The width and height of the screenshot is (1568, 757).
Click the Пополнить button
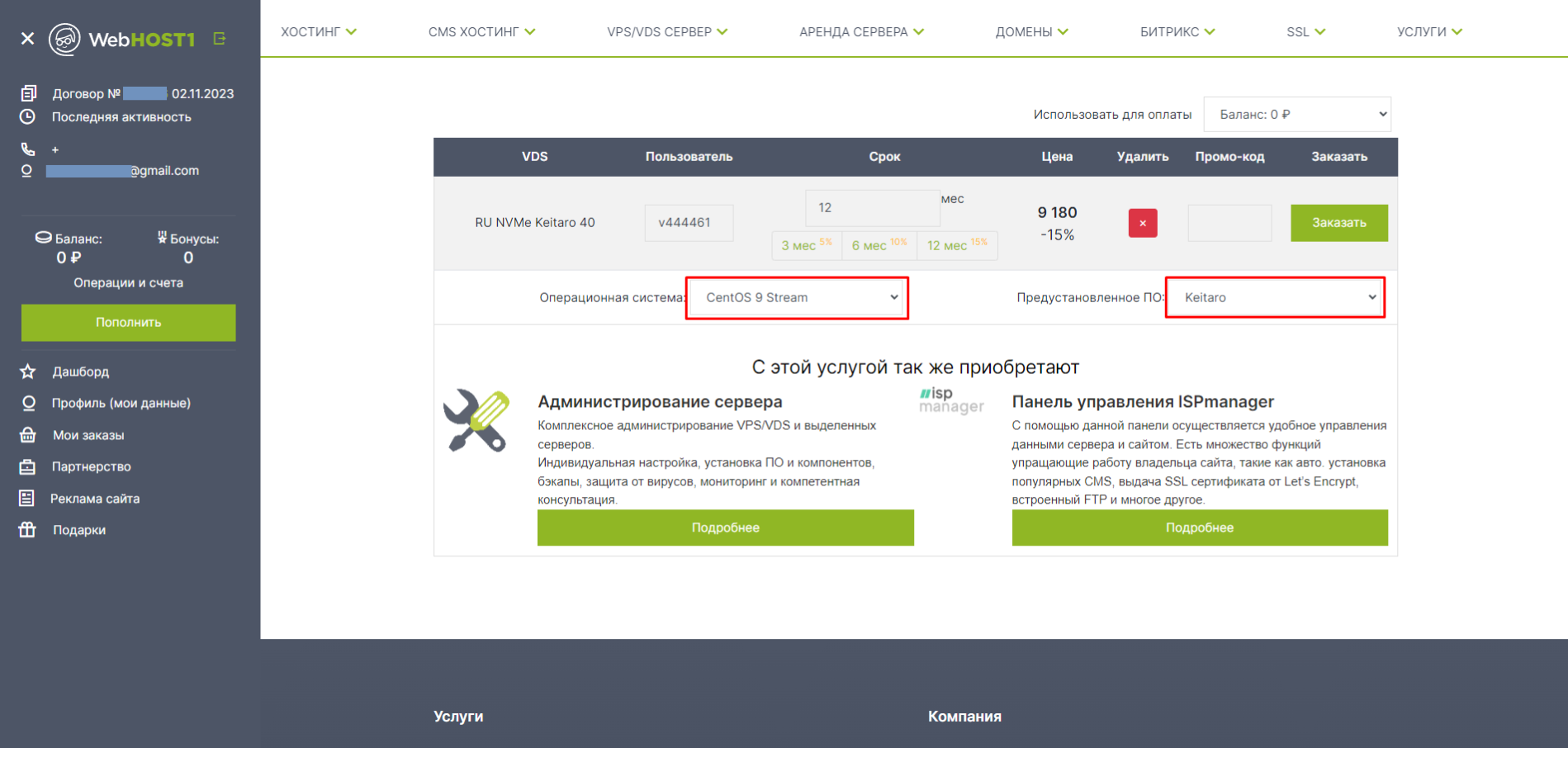click(129, 323)
